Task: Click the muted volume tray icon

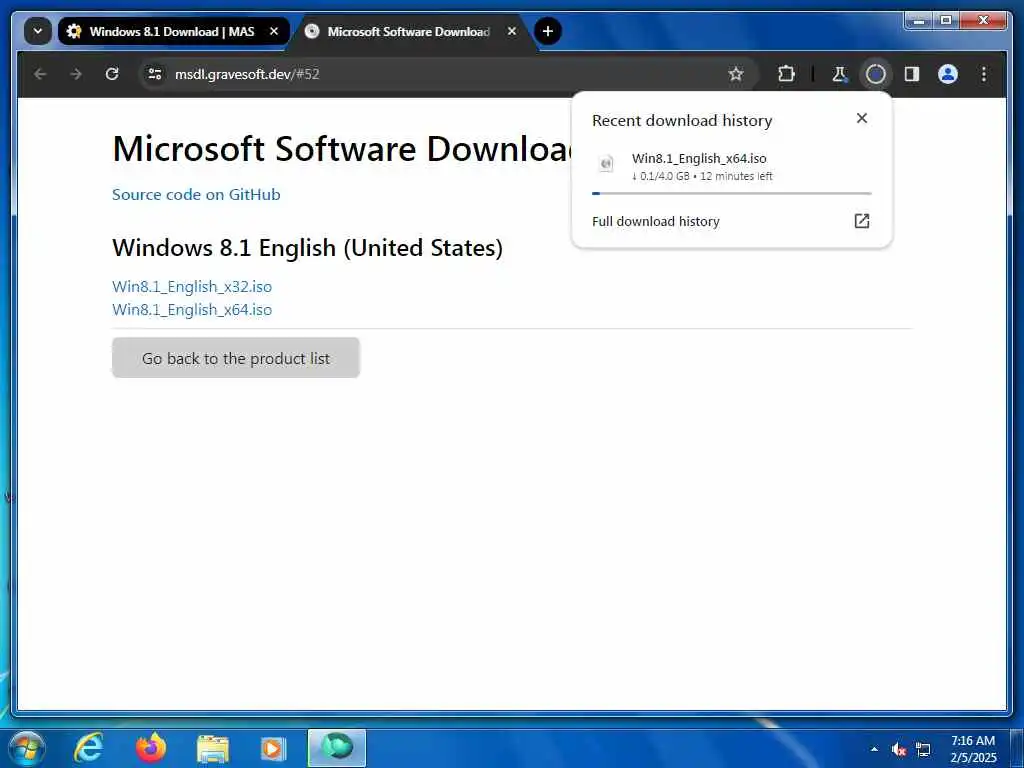Action: pos(899,749)
